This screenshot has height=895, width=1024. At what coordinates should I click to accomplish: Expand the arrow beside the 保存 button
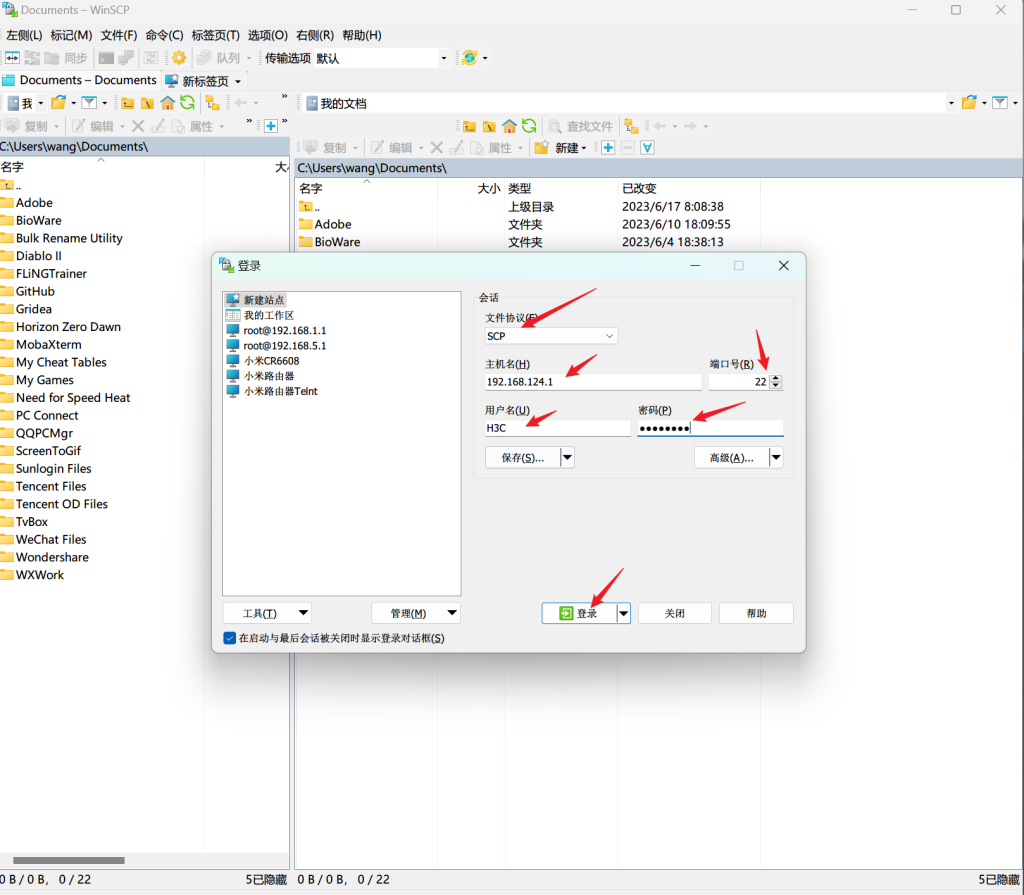[567, 458]
